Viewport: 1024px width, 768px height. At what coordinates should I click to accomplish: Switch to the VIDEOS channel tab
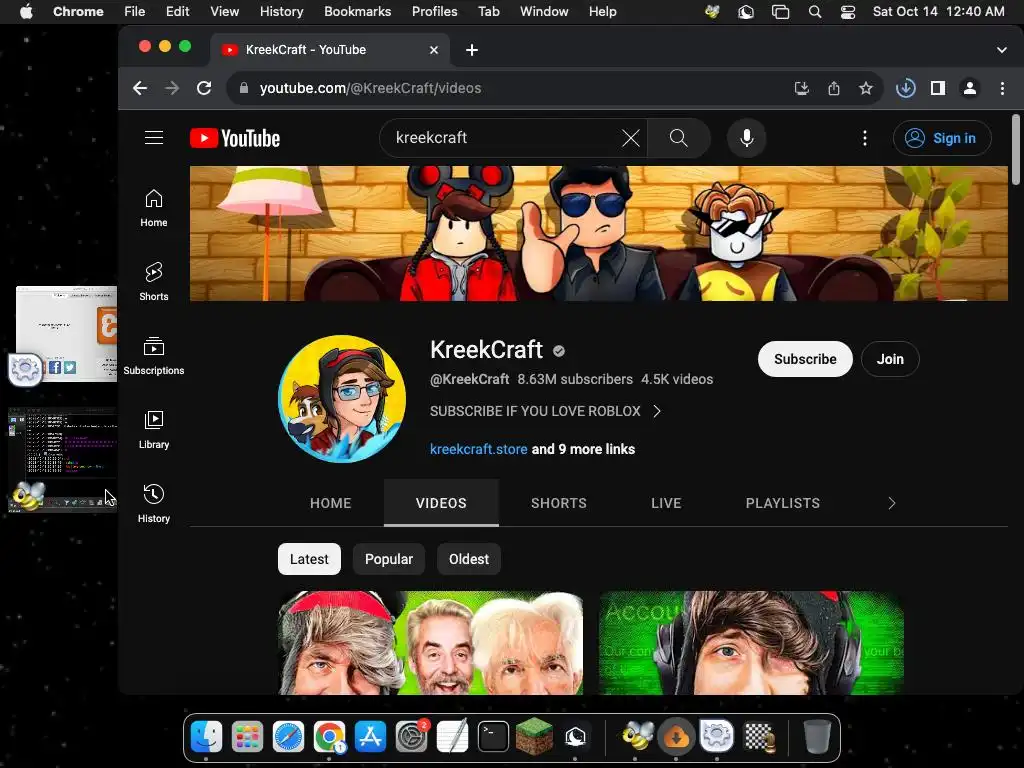441,503
